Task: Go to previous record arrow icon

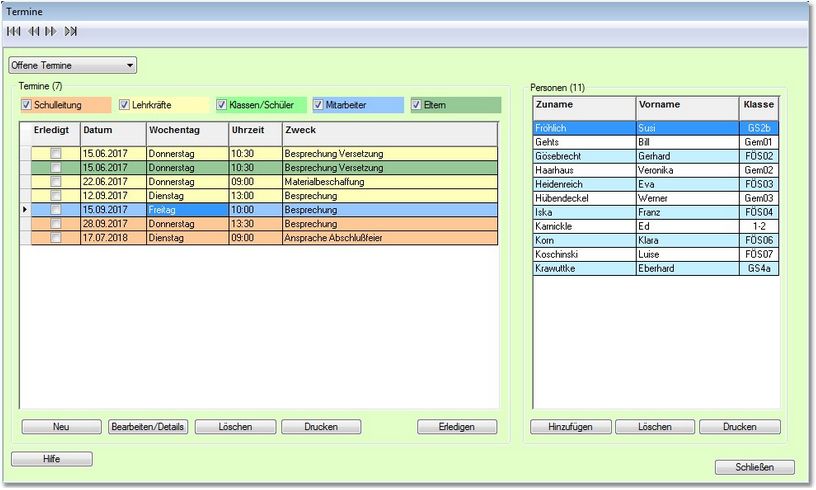Action: (33, 32)
